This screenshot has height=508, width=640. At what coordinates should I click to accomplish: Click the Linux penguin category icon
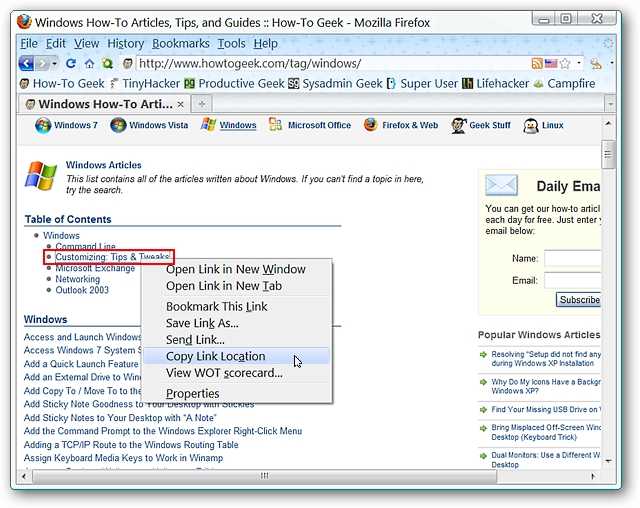pos(531,126)
